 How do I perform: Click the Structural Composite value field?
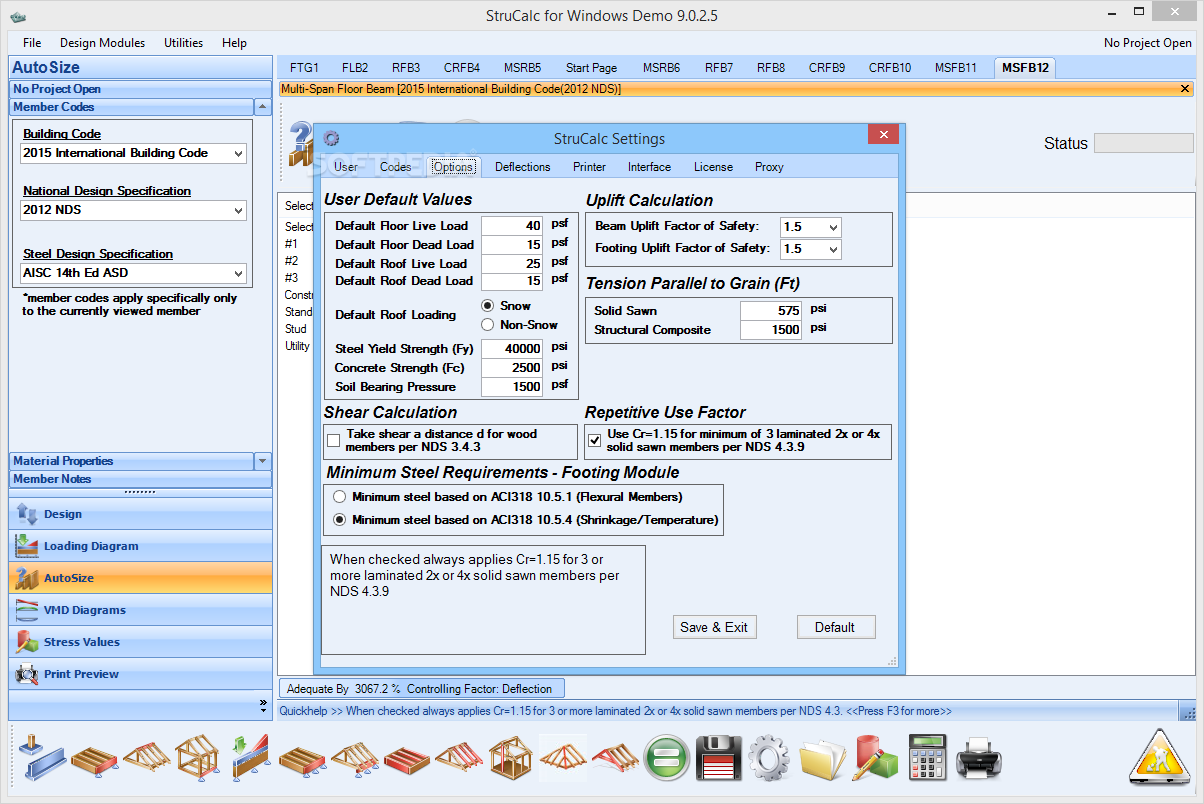point(770,330)
